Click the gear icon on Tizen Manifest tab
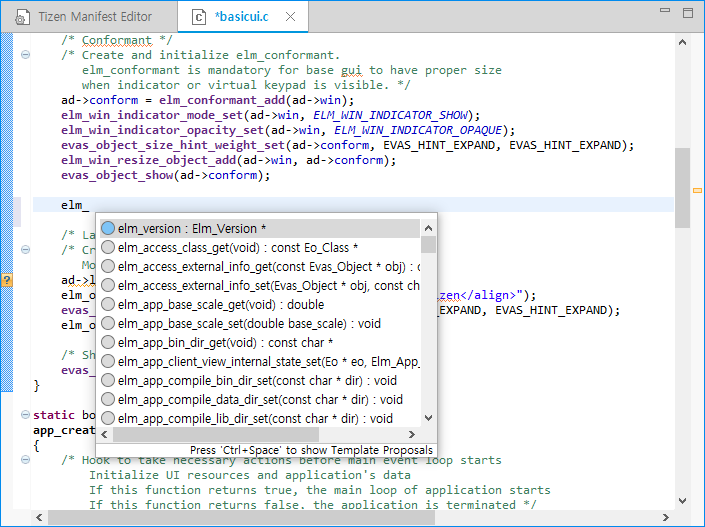This screenshot has height=527, width=705. [21, 17]
